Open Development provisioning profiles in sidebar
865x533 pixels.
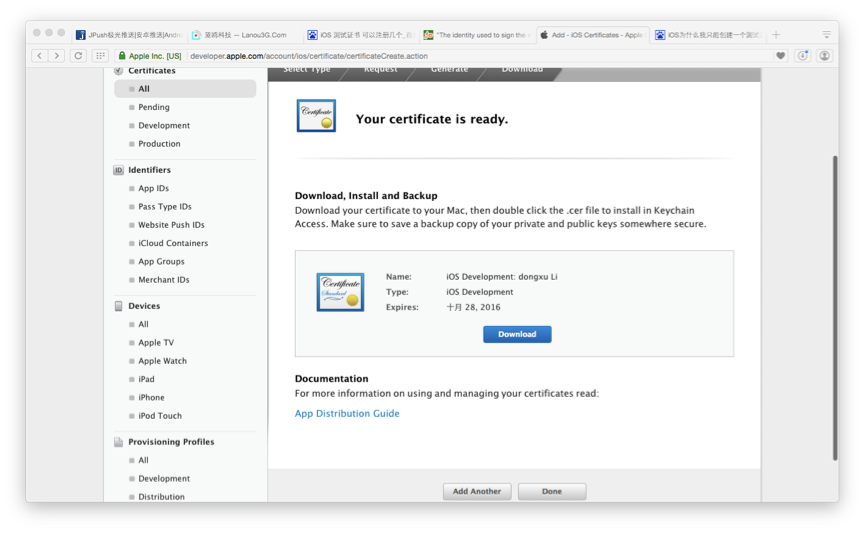click(x=164, y=478)
